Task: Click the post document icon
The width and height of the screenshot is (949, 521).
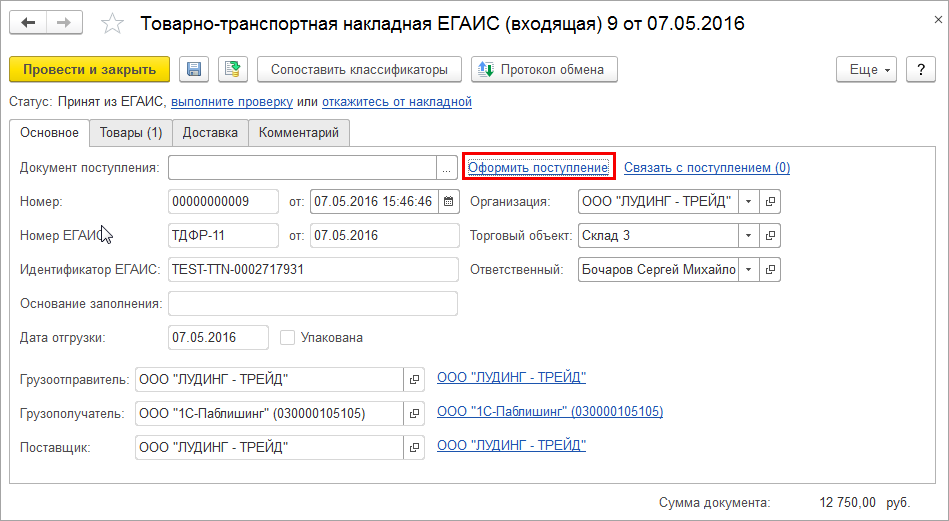Action: [232, 70]
